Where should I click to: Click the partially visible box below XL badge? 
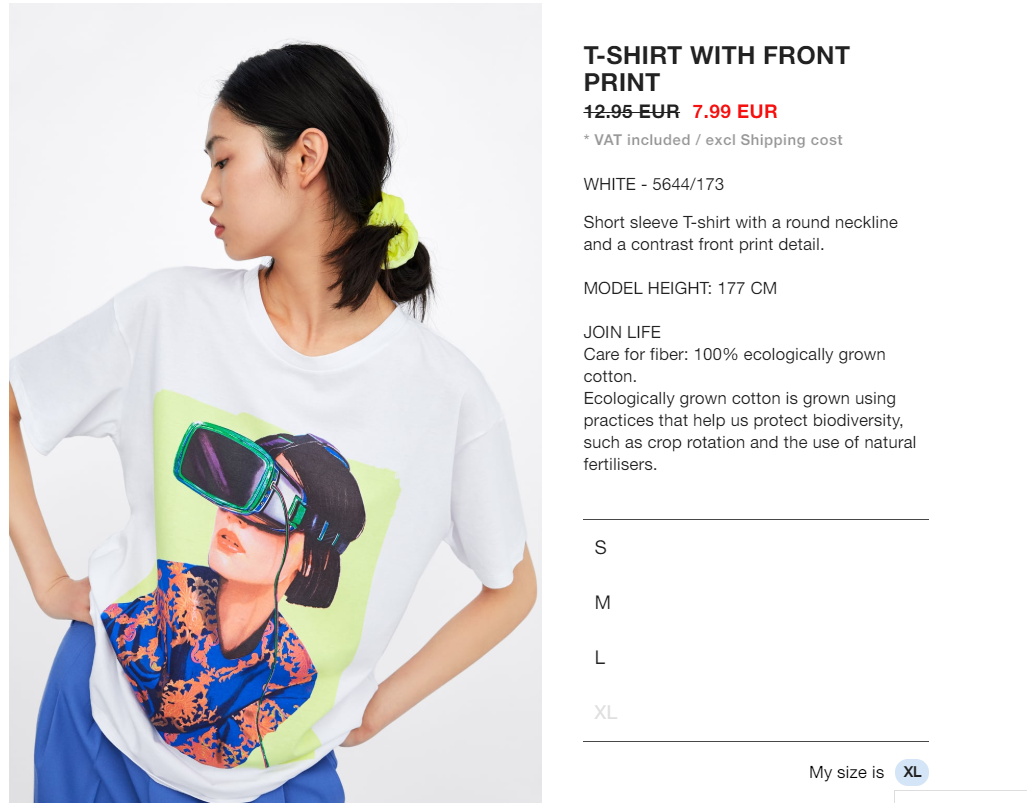pos(960,797)
